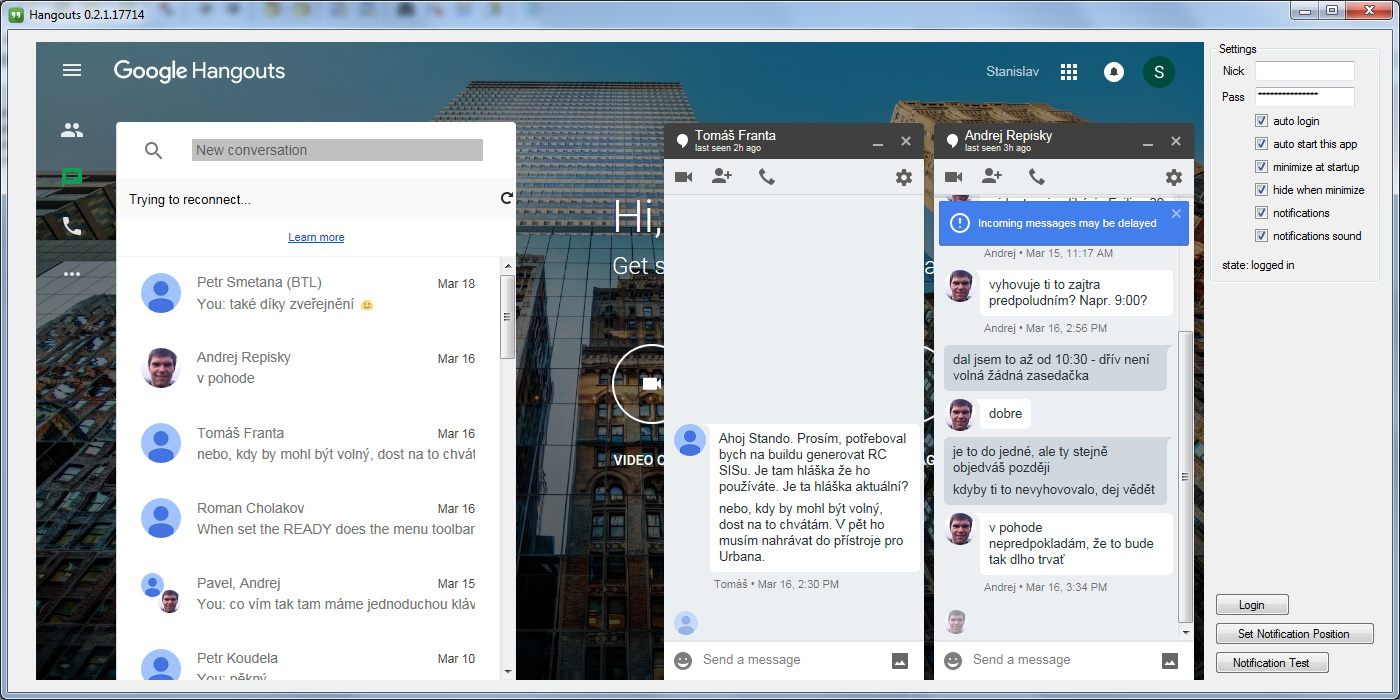Click the New conversation search field

click(x=337, y=150)
